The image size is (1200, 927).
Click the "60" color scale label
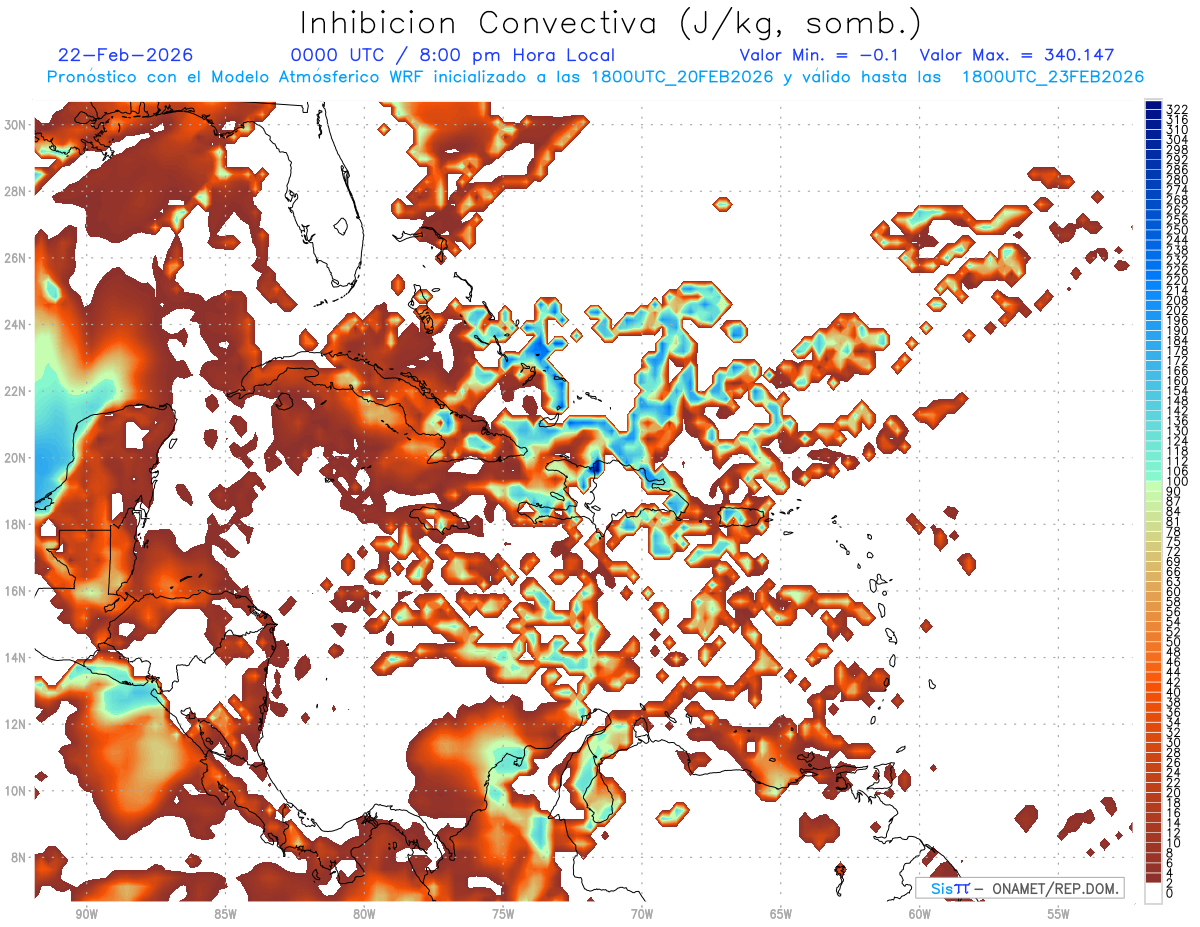(x=1174, y=591)
